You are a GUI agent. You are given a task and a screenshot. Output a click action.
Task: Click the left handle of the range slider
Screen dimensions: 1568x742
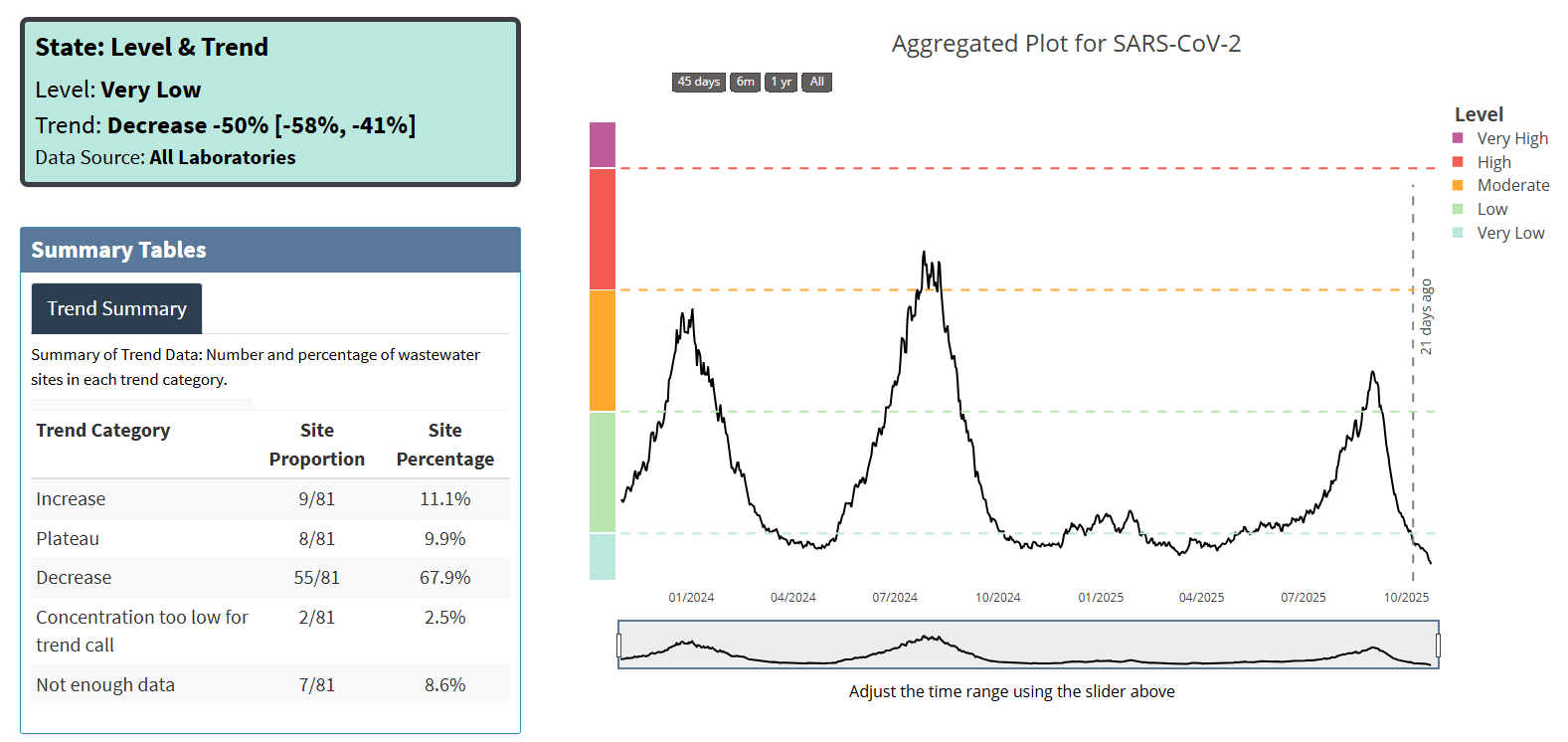618,646
